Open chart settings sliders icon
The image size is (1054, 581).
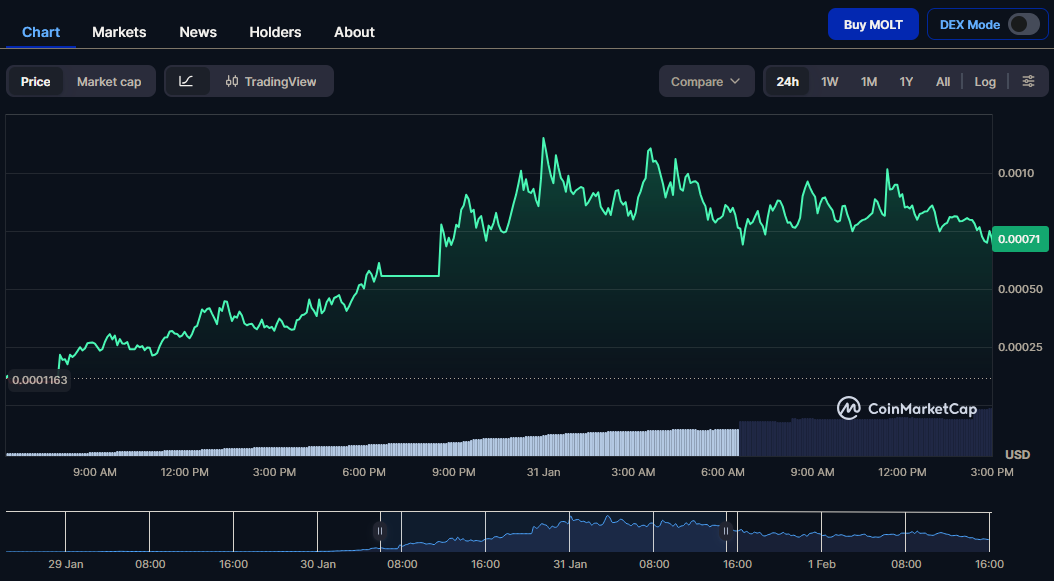(x=1028, y=81)
